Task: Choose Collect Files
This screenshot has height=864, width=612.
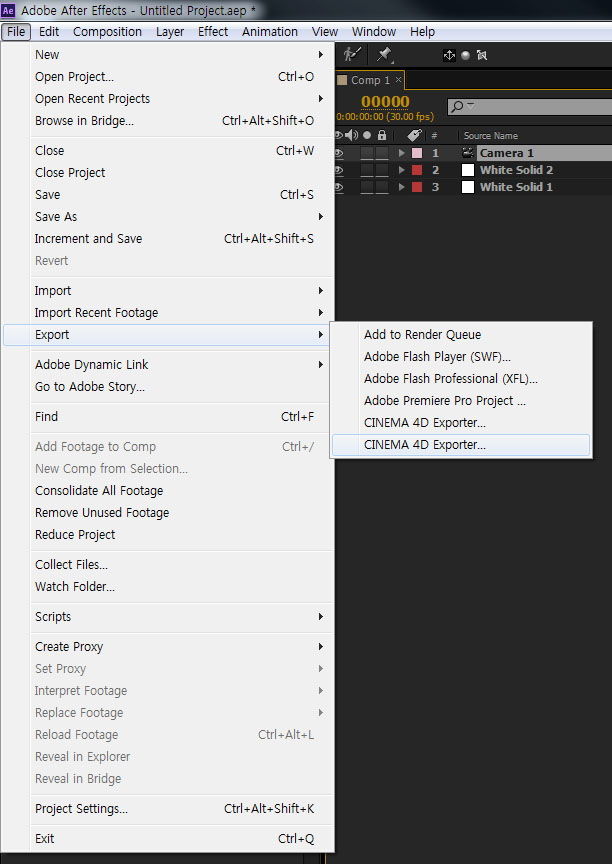Action: click(x=168, y=565)
